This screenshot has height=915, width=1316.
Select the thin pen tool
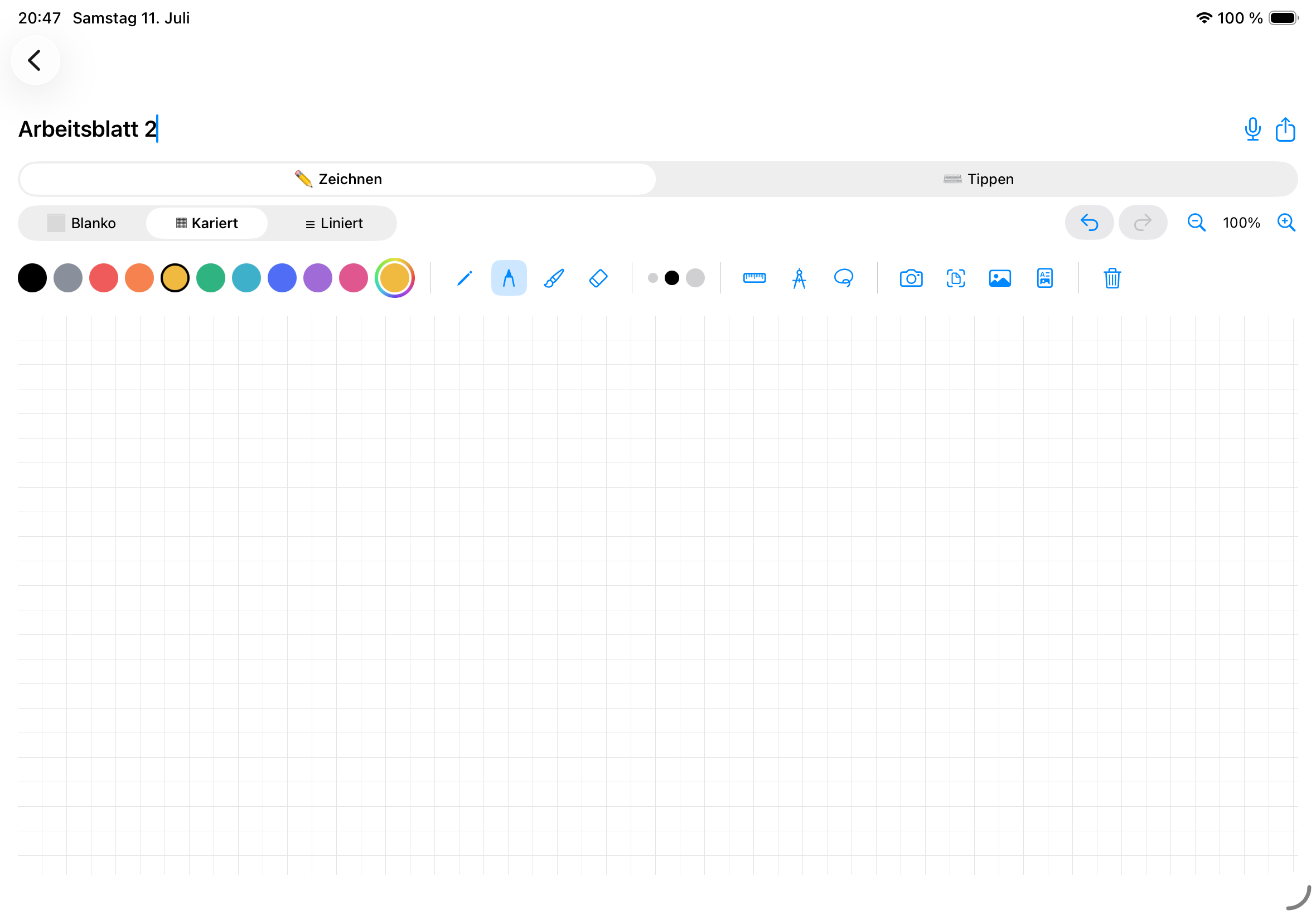click(x=464, y=278)
